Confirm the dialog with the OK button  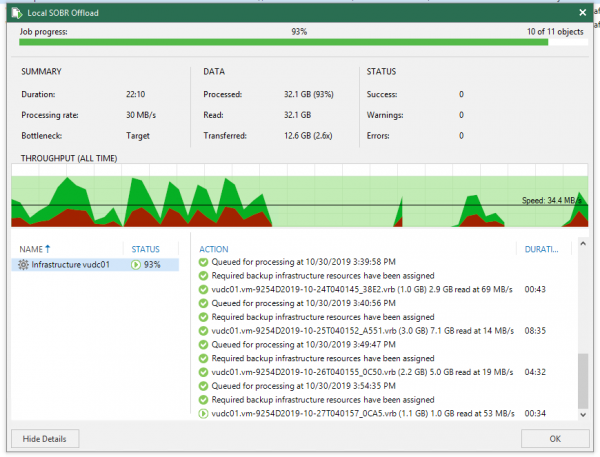coord(555,438)
